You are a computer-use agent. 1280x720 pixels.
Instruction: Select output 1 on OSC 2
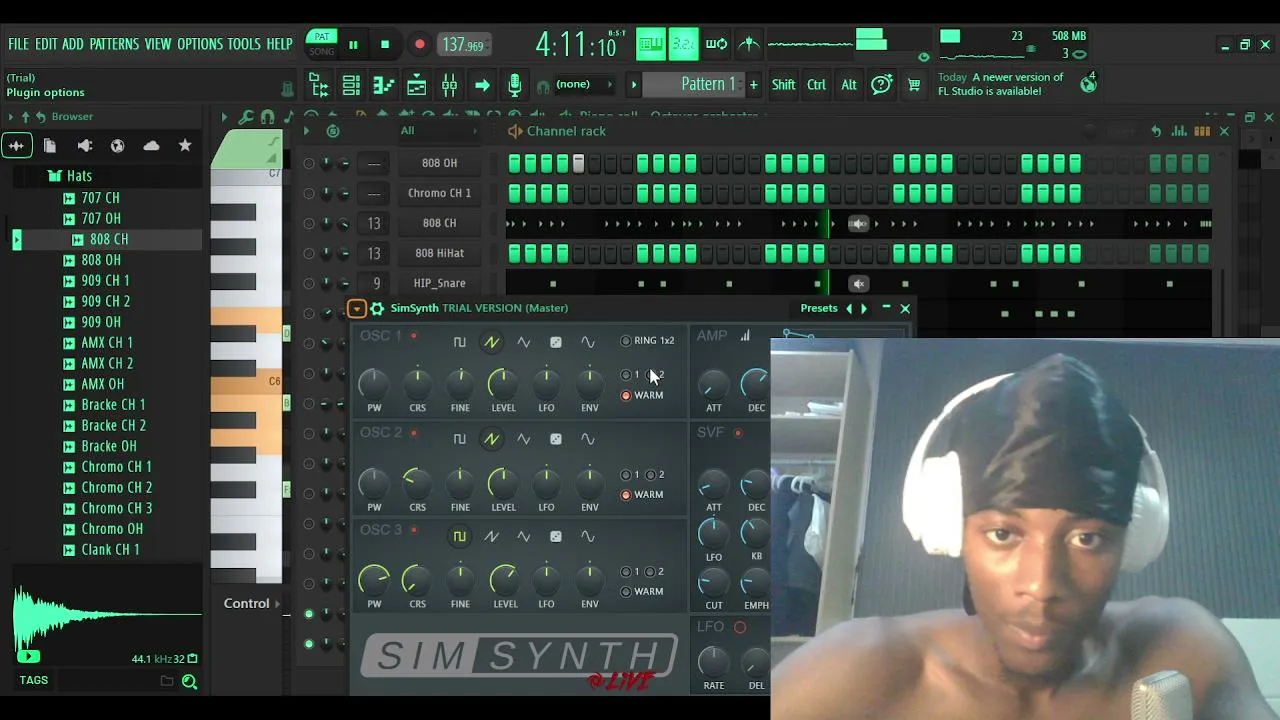(626, 475)
